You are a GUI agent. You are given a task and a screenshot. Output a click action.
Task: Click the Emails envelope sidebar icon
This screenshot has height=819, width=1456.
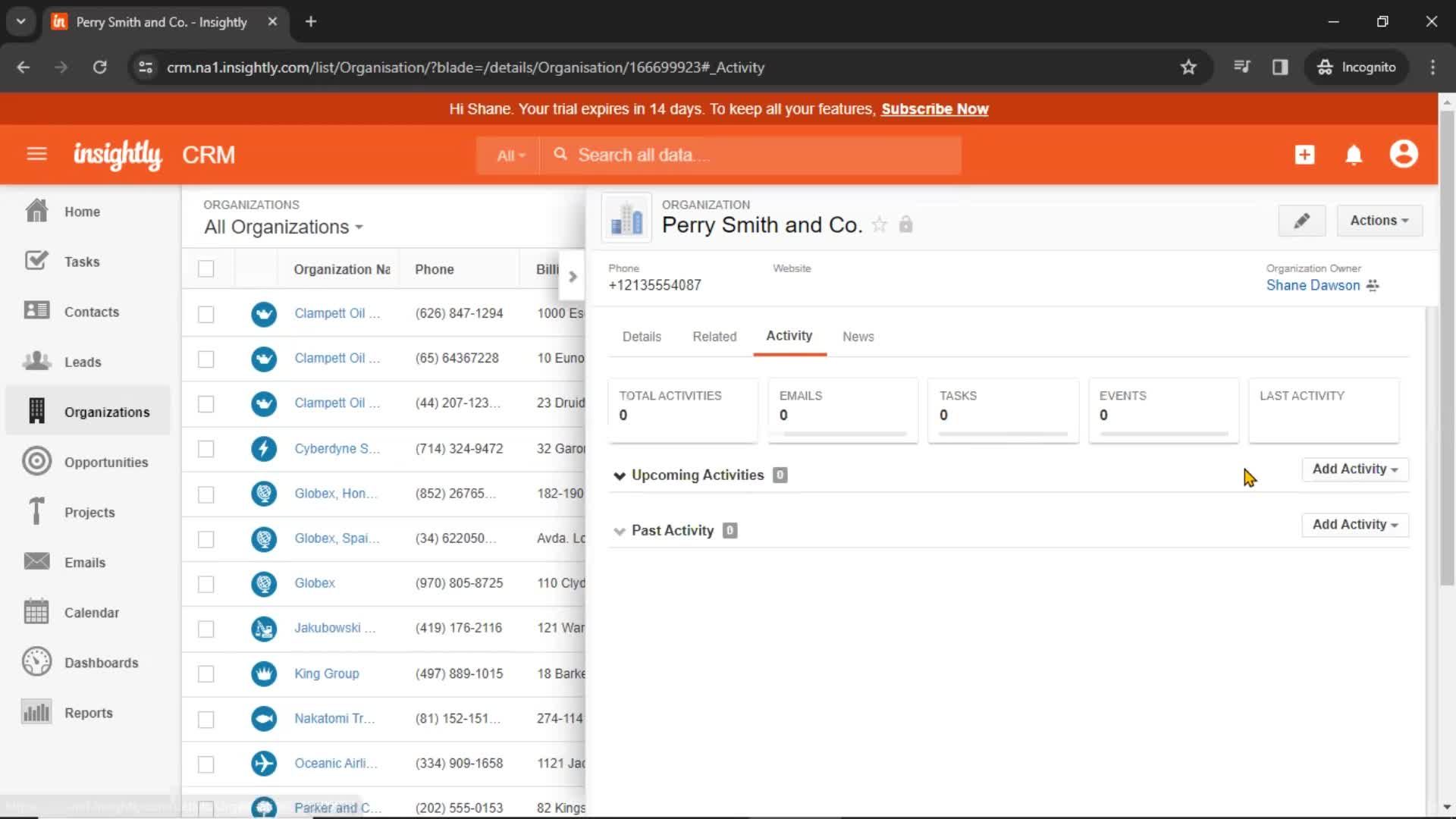pyautogui.click(x=36, y=561)
